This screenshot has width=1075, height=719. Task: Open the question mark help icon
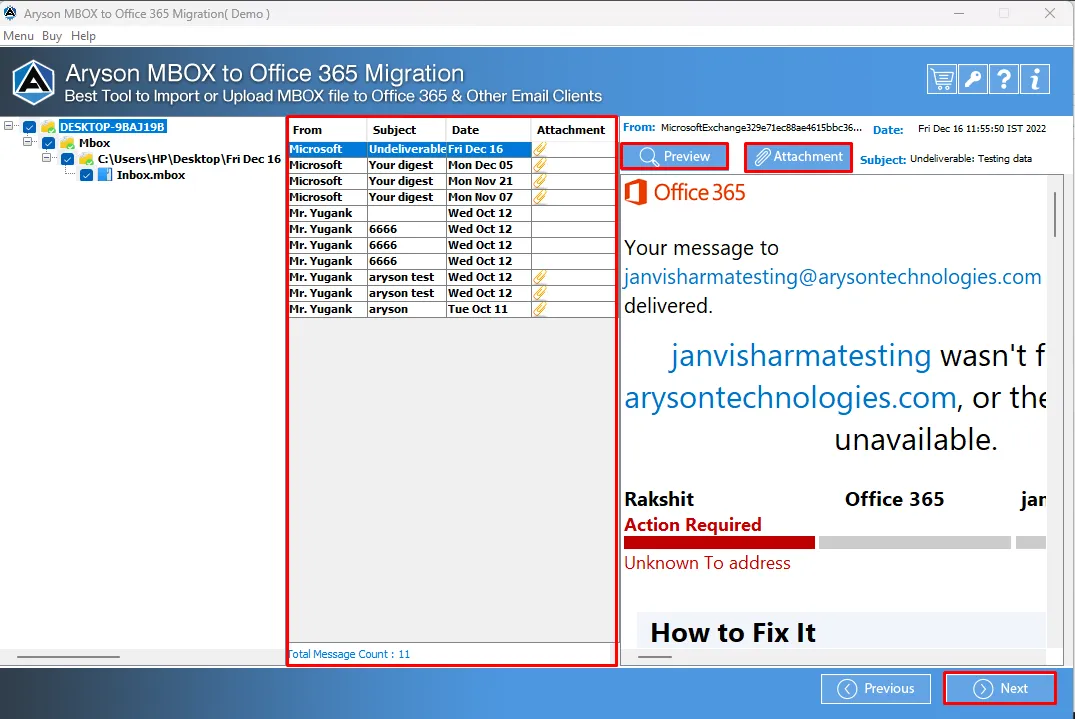click(1004, 80)
